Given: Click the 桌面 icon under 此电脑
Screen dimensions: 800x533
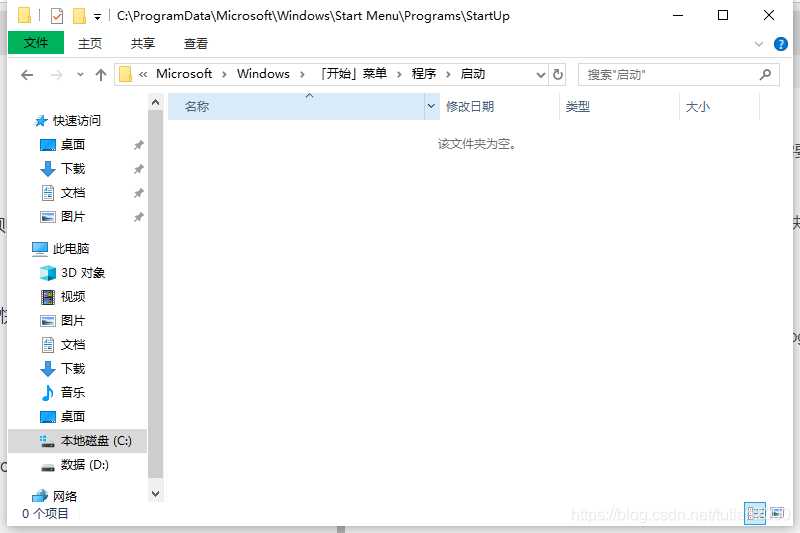Looking at the screenshot, I should [x=48, y=417].
